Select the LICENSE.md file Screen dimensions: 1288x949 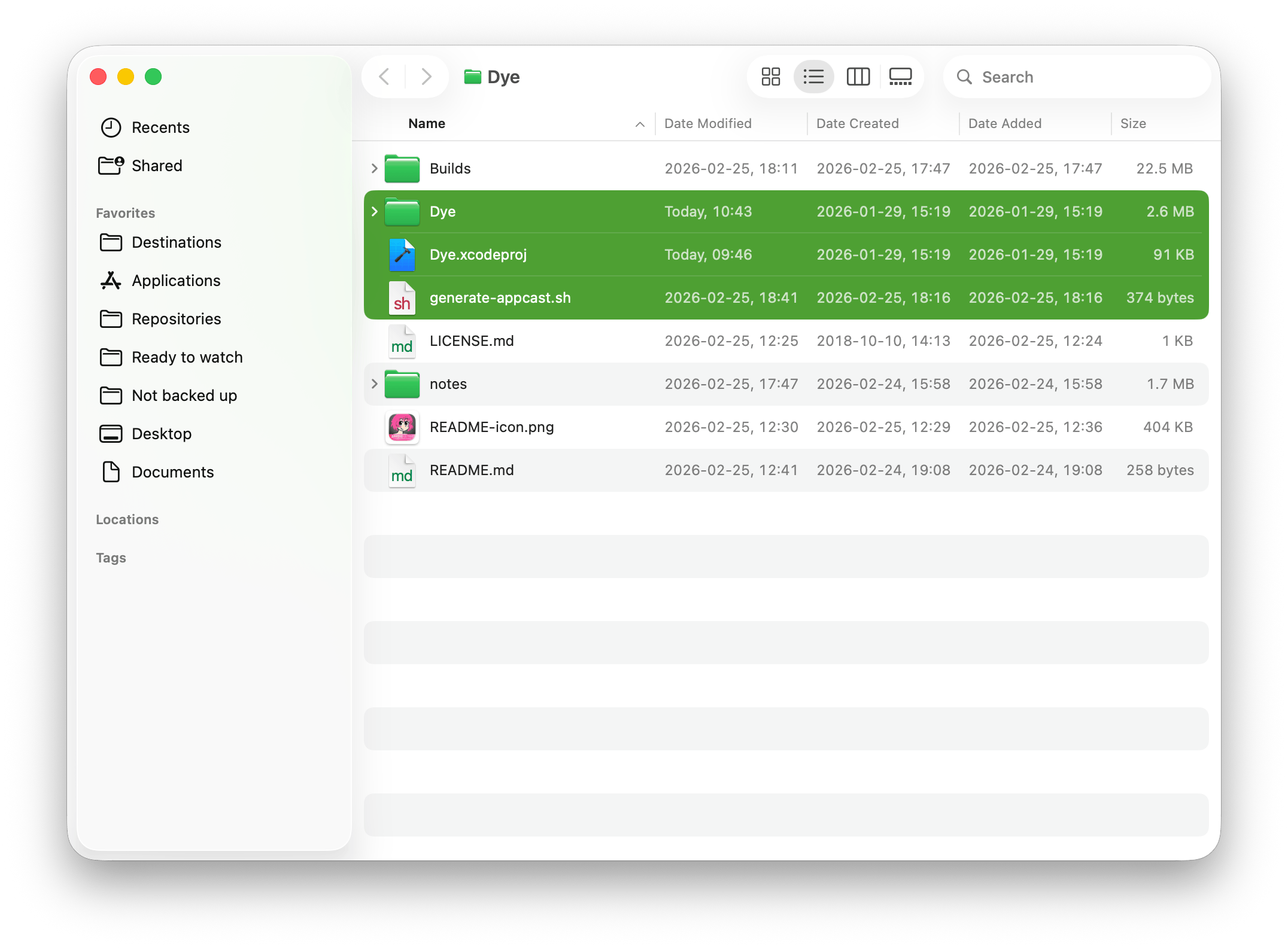point(471,341)
